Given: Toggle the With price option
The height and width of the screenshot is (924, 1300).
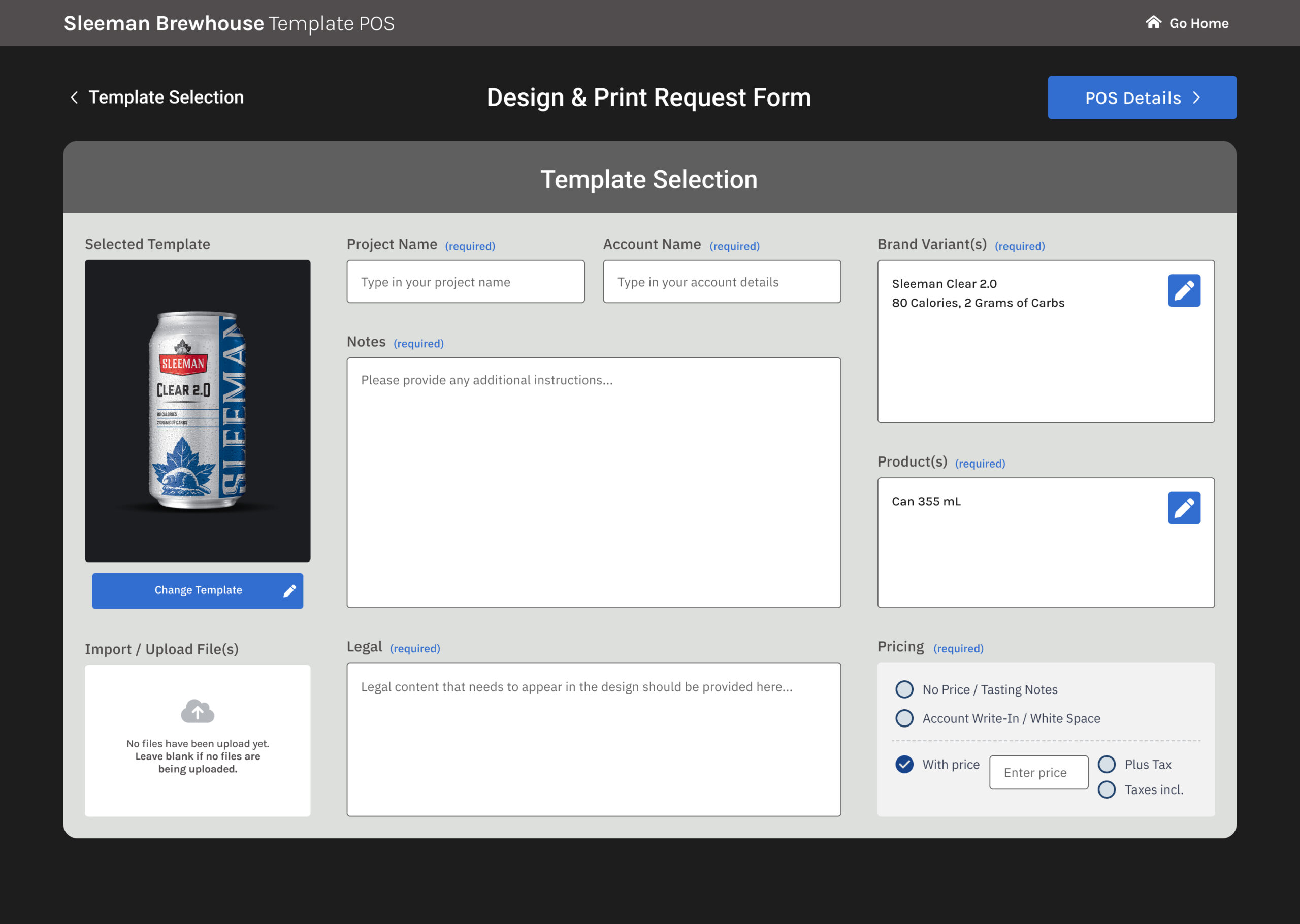Looking at the screenshot, I should pyautogui.click(x=904, y=765).
